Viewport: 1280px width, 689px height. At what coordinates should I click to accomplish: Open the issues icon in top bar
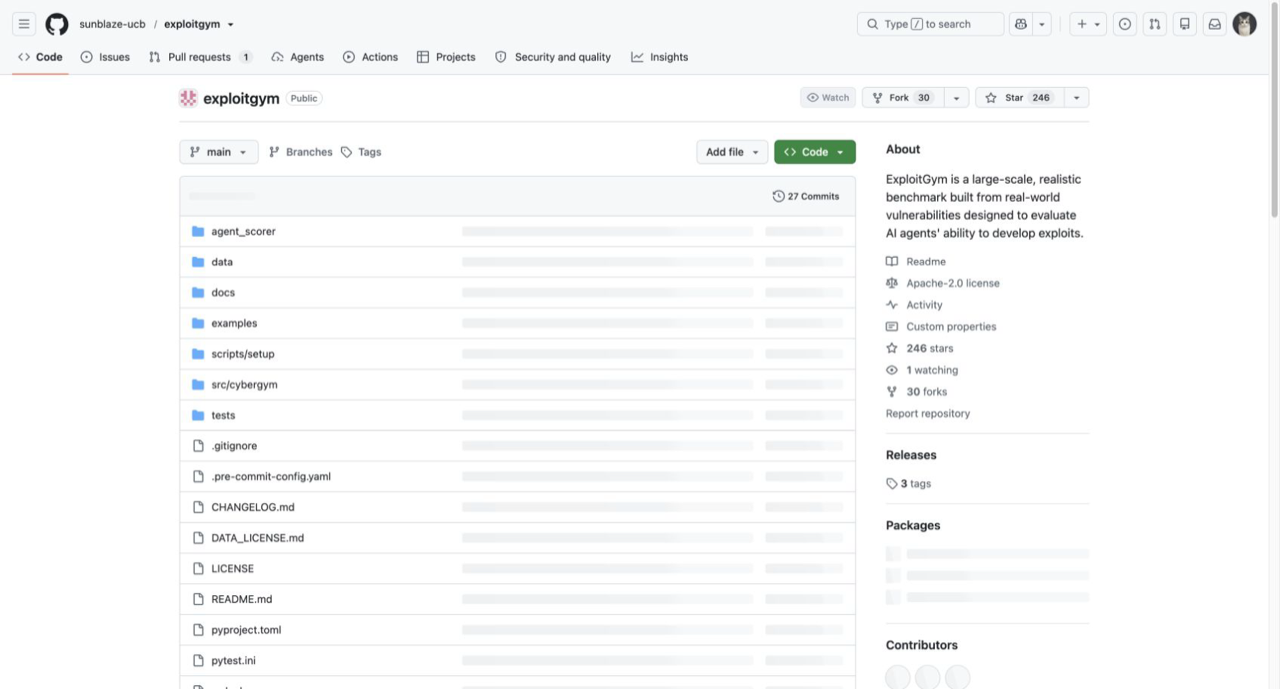pos(1125,24)
